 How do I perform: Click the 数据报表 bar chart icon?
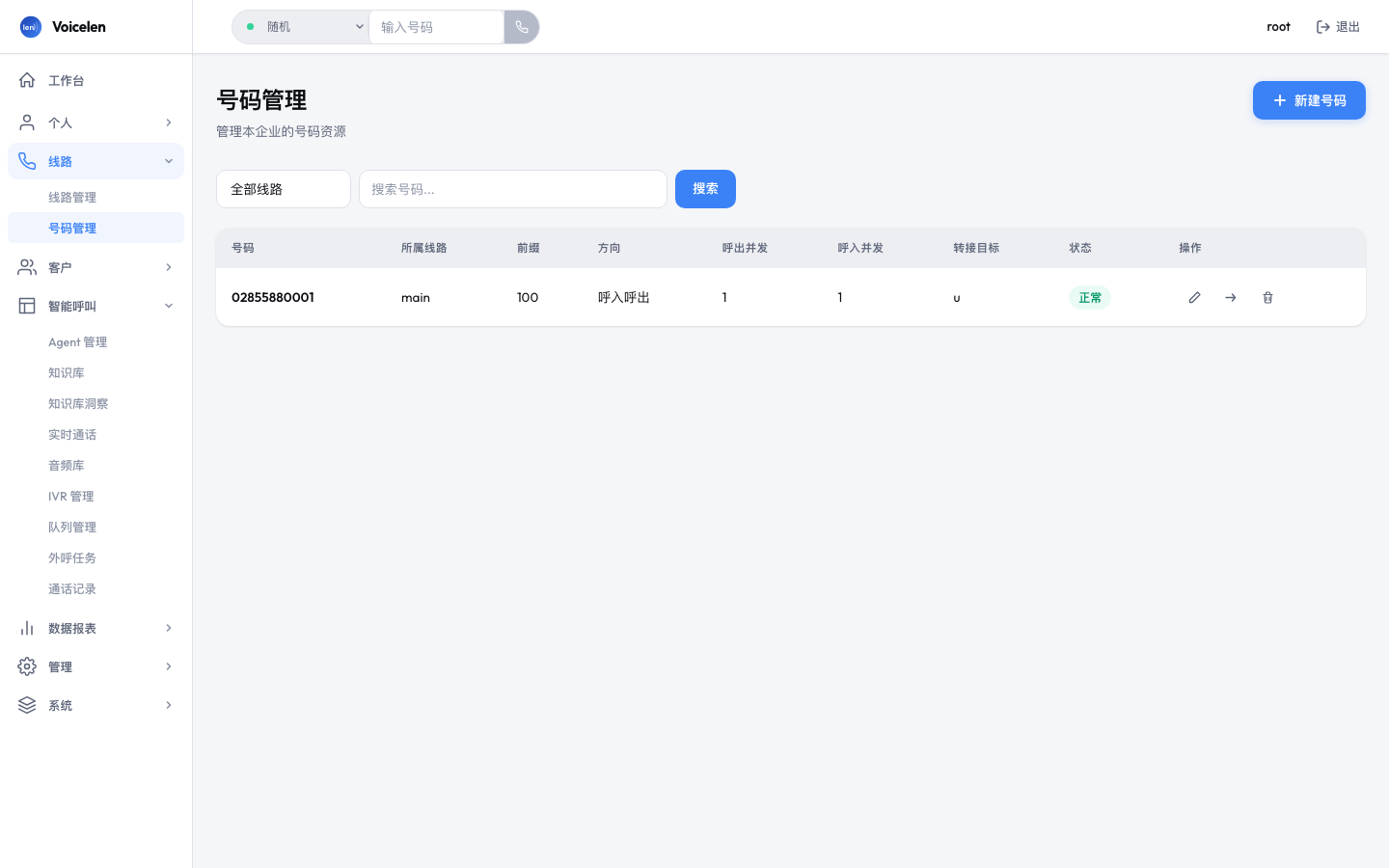point(27,628)
